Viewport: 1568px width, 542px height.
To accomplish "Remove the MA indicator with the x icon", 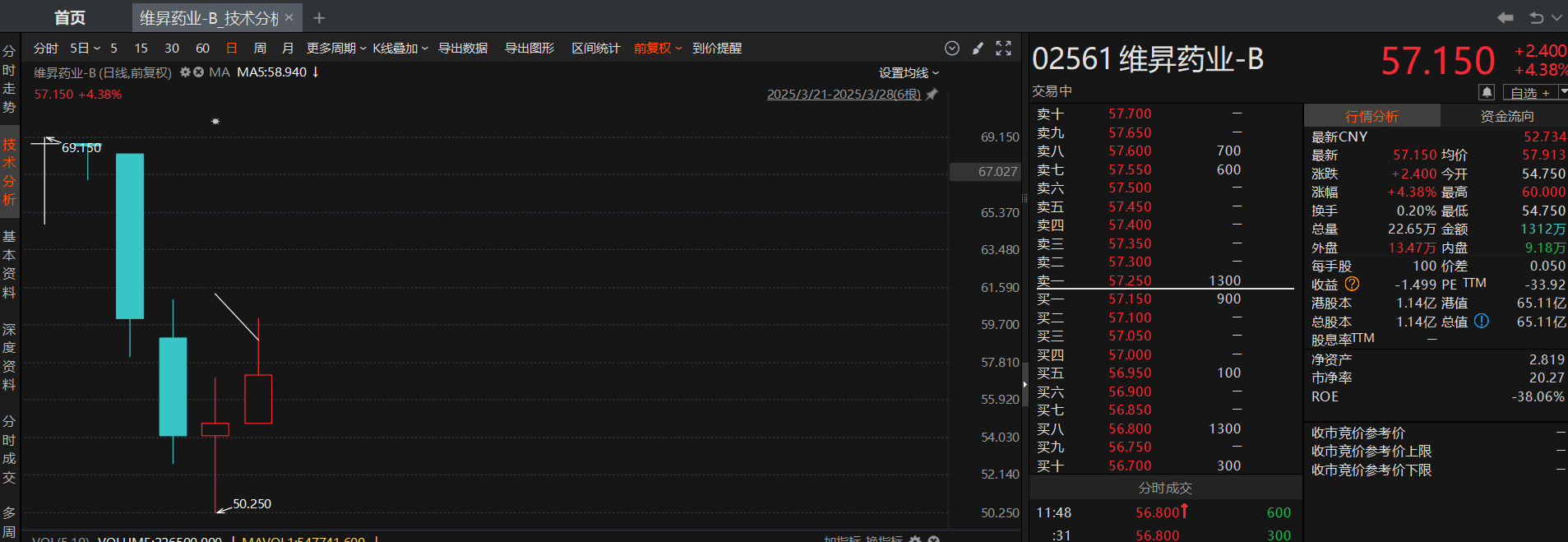I will coord(198,72).
